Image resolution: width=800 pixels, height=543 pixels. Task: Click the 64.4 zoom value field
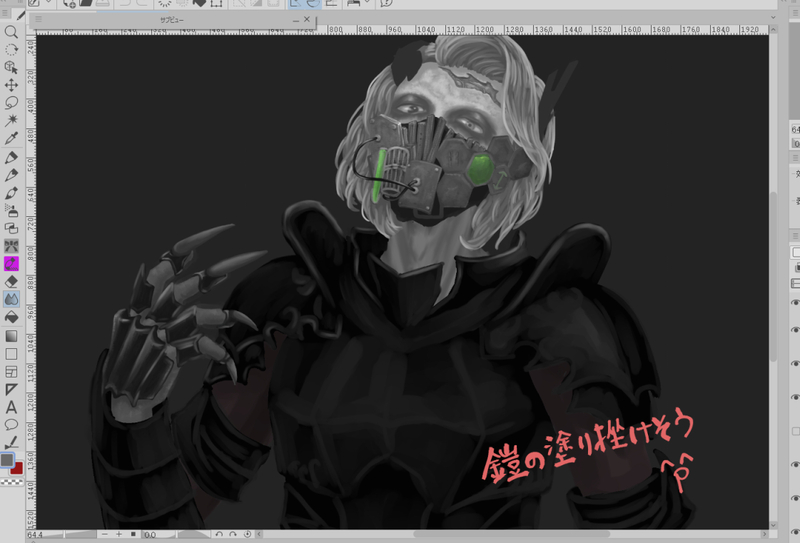coord(36,535)
